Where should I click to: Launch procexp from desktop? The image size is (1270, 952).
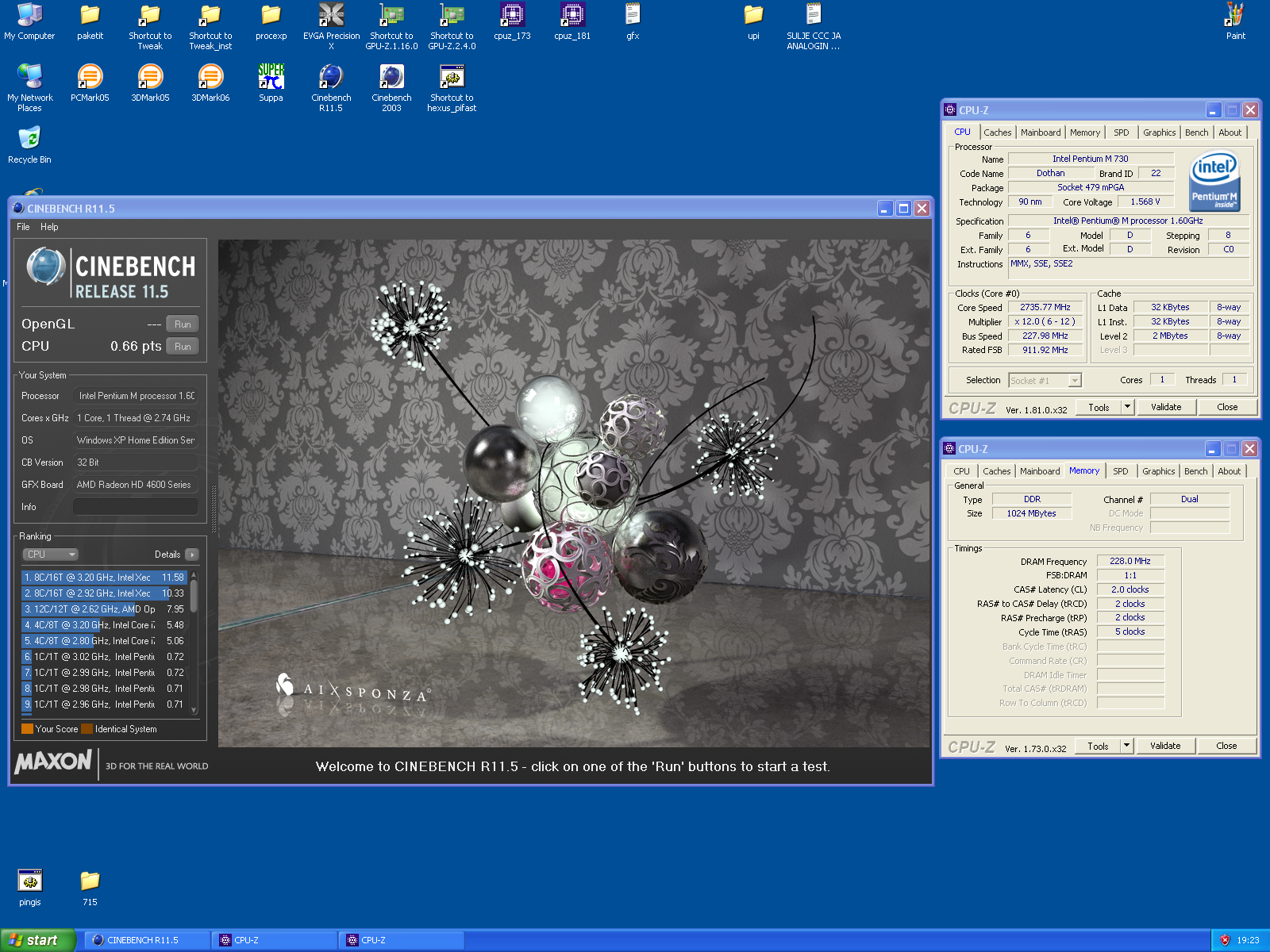pos(271,21)
